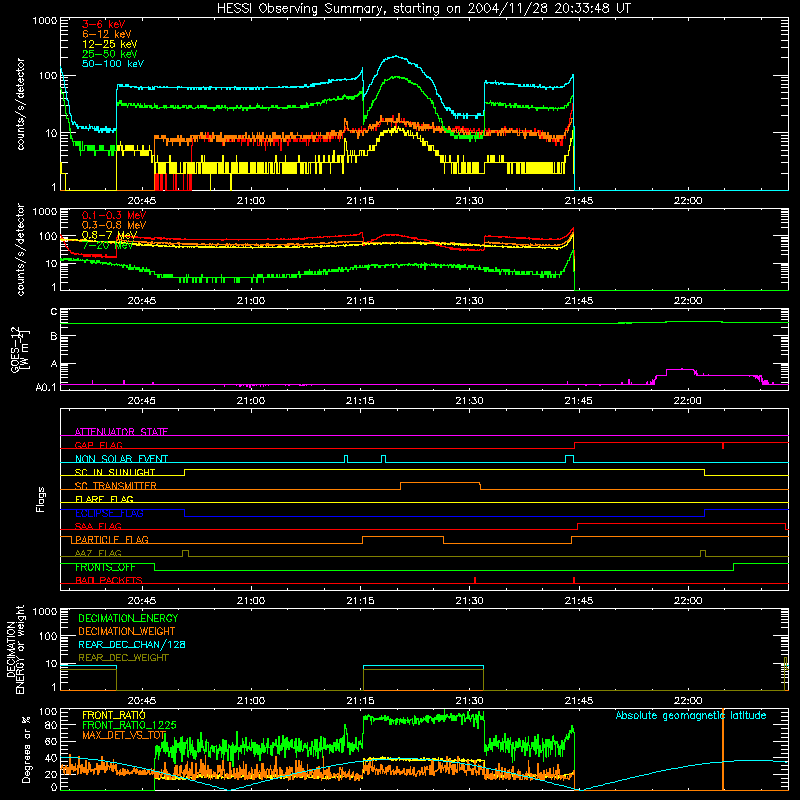800x800 pixels.
Task: Click the SC_IN_SUNLIGHT flag label
Action: point(115,472)
